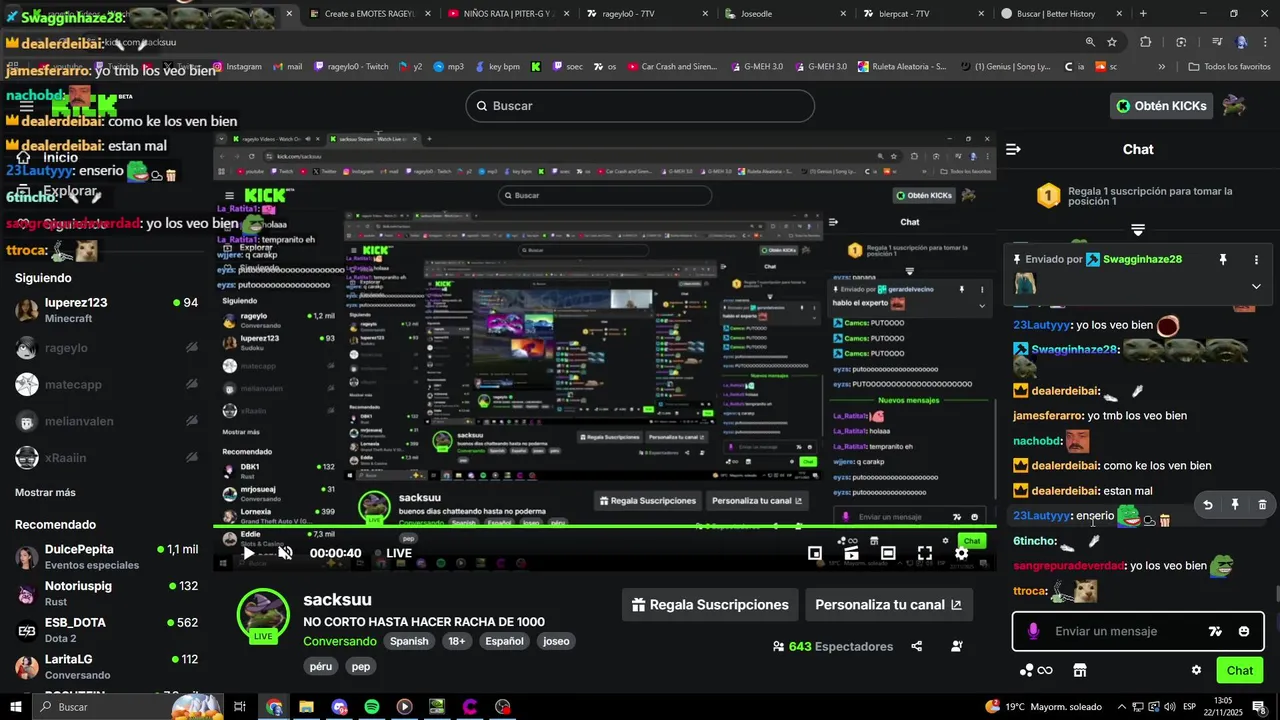Open luperez123 followed channel
Viewport: 1280px width, 720px height.
106,310
